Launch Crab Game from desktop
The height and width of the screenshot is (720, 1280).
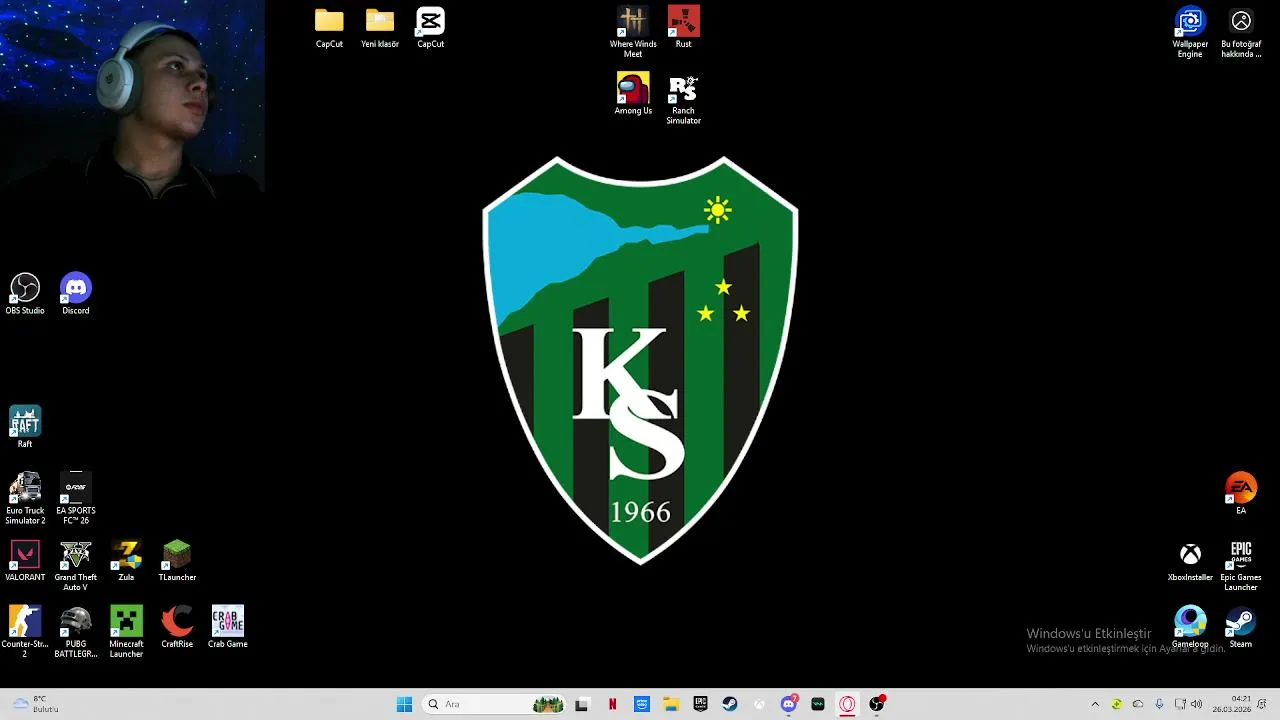tap(228, 627)
